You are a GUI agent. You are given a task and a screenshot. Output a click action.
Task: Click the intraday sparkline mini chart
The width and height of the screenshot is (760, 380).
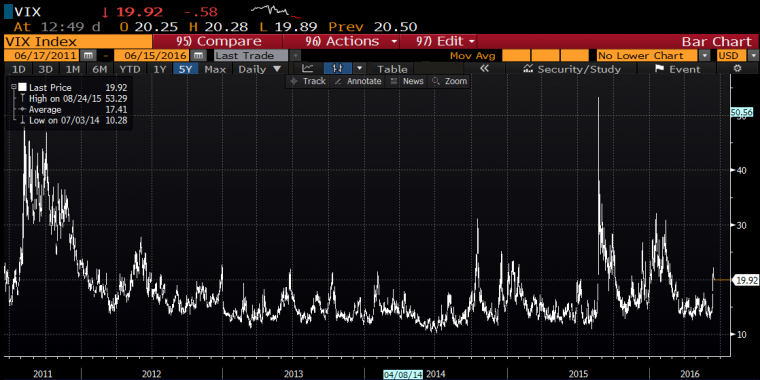276,12
